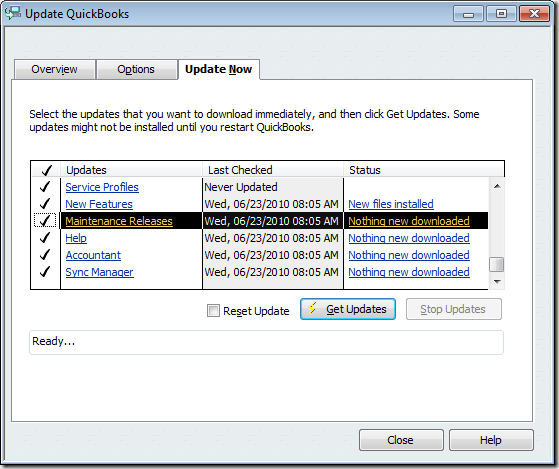Image resolution: width=559 pixels, height=469 pixels.
Task: Open the Accountant link
Action: pos(93,255)
